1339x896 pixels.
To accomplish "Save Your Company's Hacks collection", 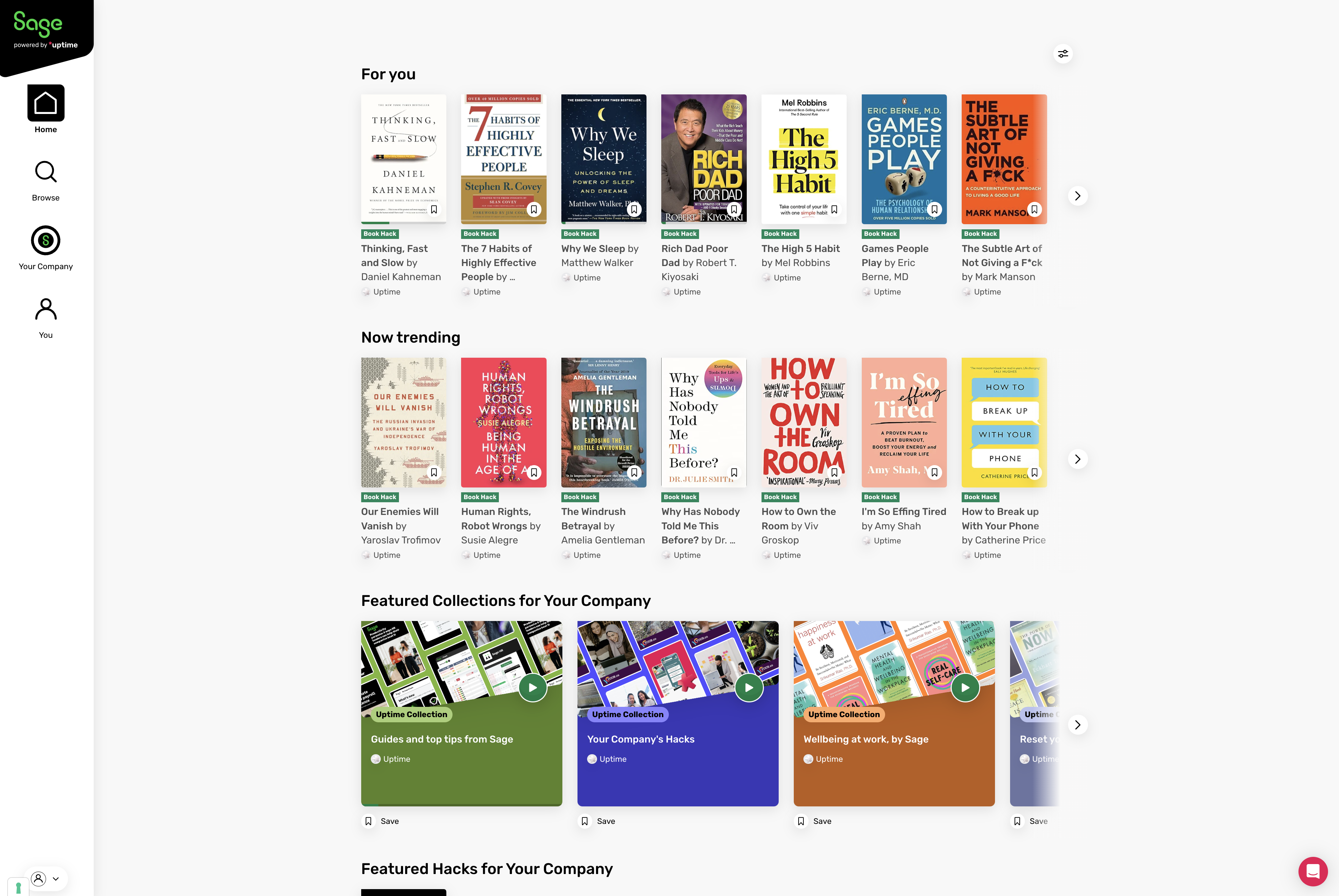I will 598,821.
